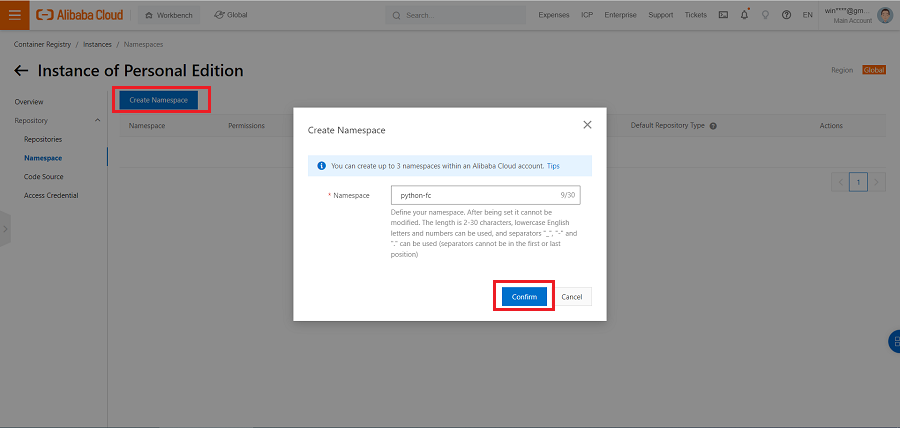The height and width of the screenshot is (428, 900).
Task: Cancel the Create Namespace dialog
Action: pos(572,297)
